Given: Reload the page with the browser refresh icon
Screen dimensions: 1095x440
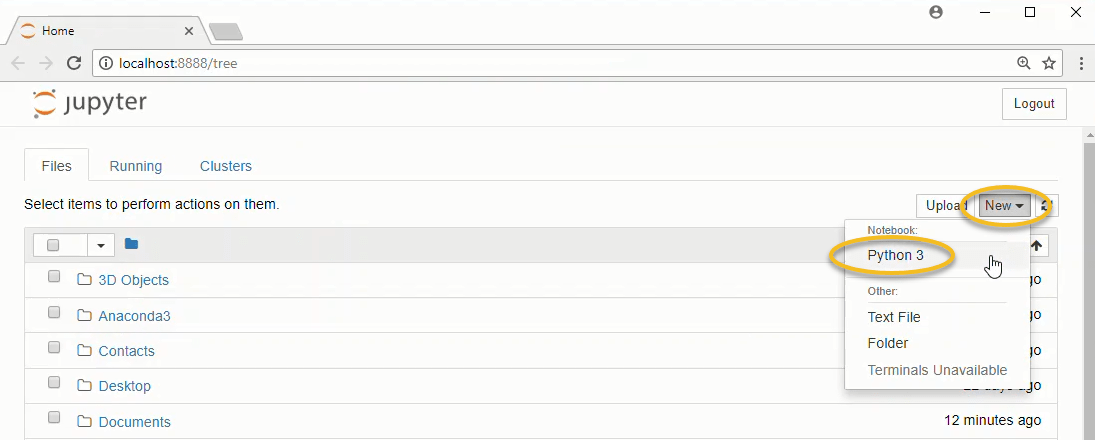Looking at the screenshot, I should [x=74, y=63].
